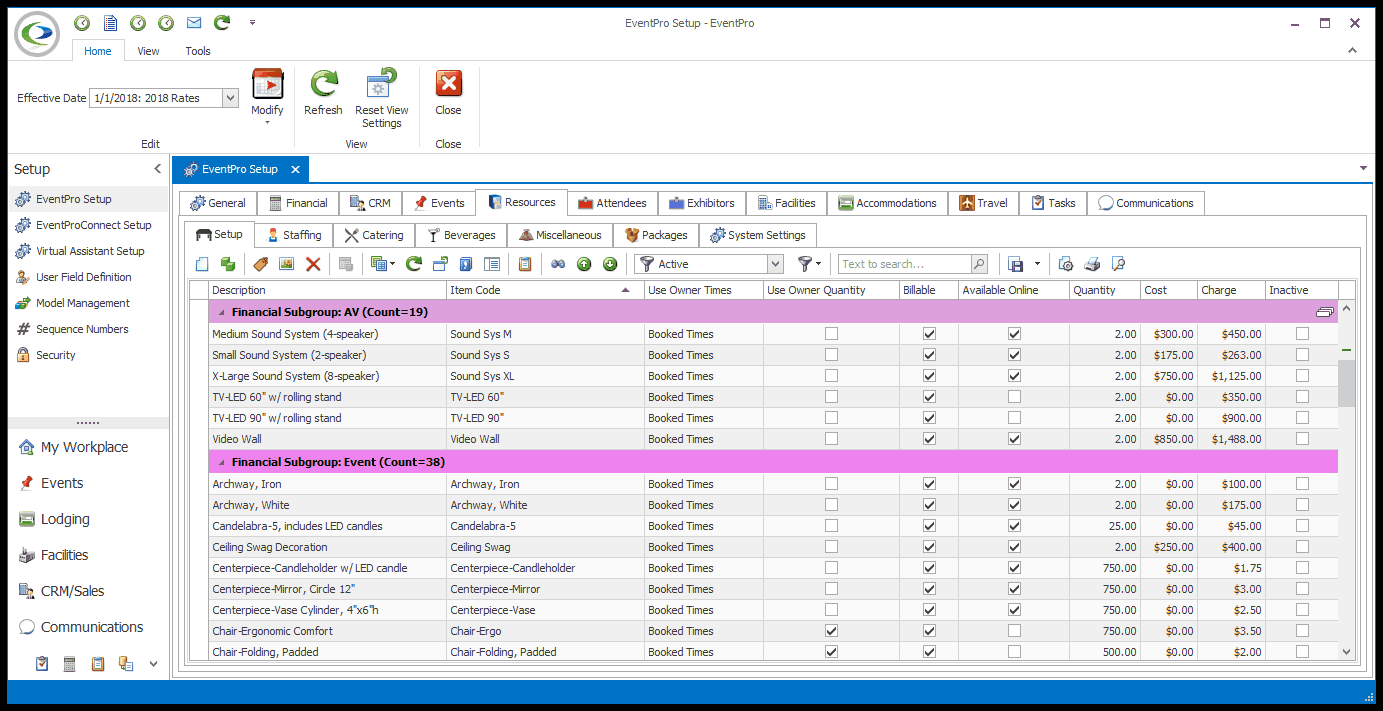Click the picture image toolbar icon
Viewport: 1383px width, 711px height.
click(x=286, y=264)
